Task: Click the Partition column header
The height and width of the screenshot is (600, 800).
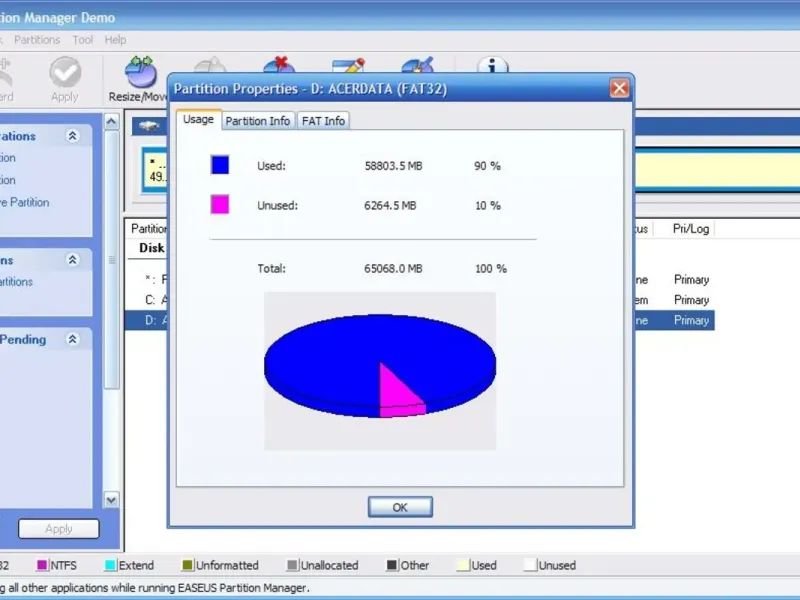Action: tap(148, 229)
